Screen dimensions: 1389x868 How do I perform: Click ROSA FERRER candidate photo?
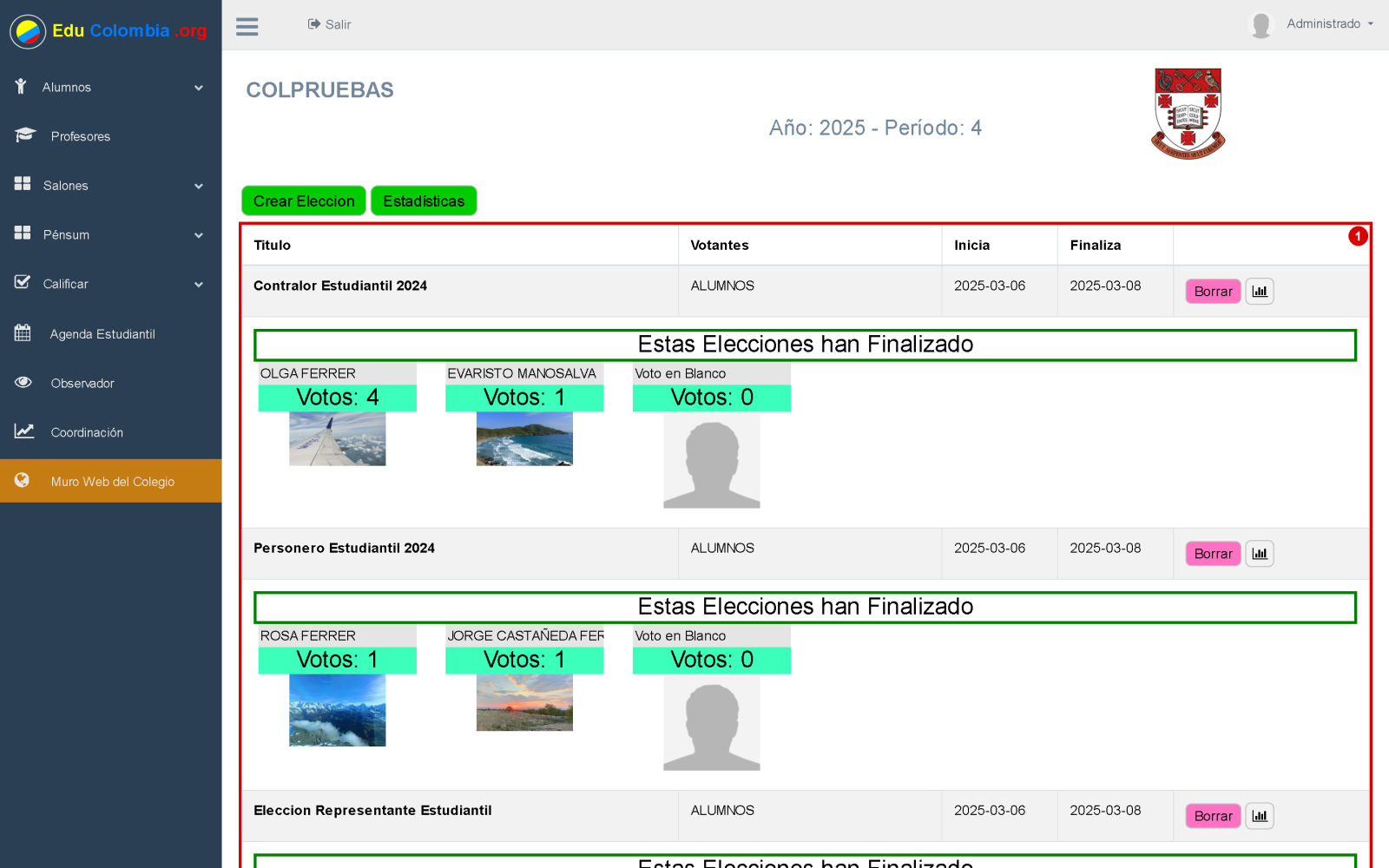click(x=338, y=710)
